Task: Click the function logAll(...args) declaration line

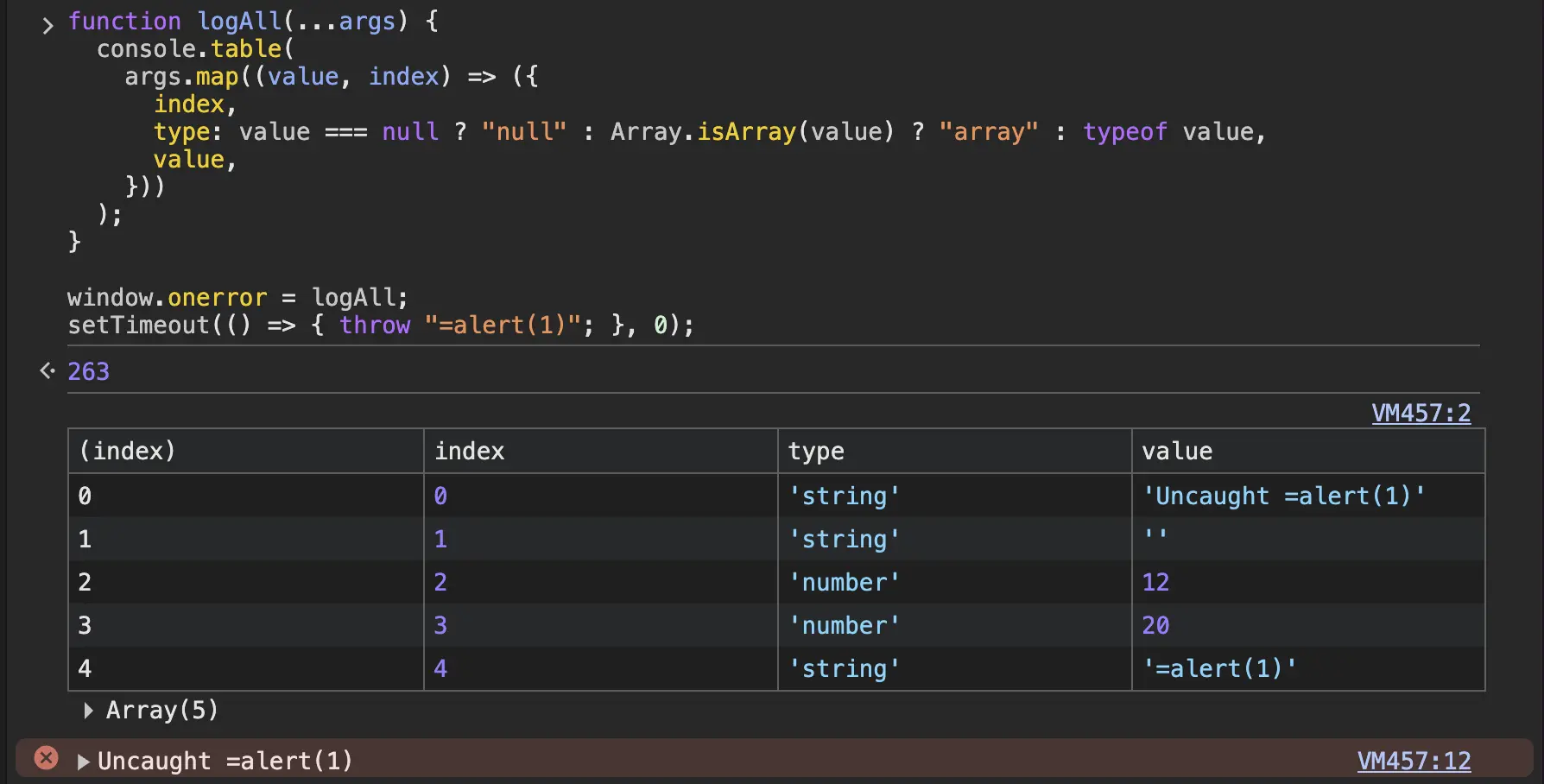Action: pyautogui.click(x=253, y=21)
